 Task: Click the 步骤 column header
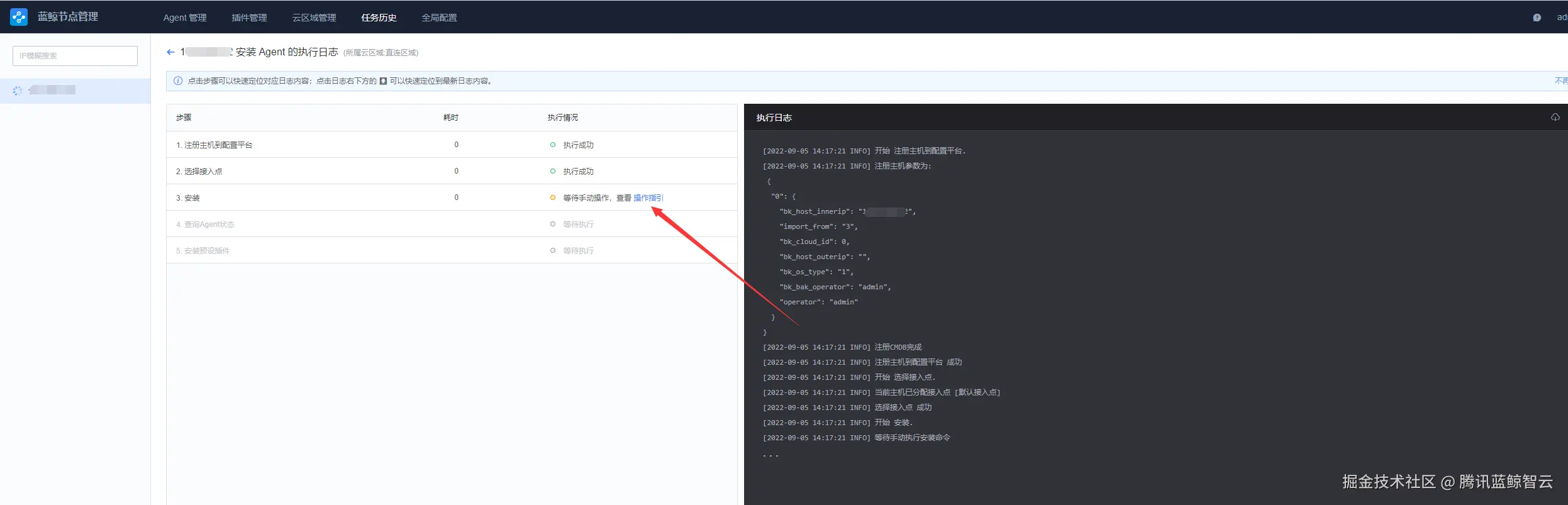pyautogui.click(x=184, y=118)
